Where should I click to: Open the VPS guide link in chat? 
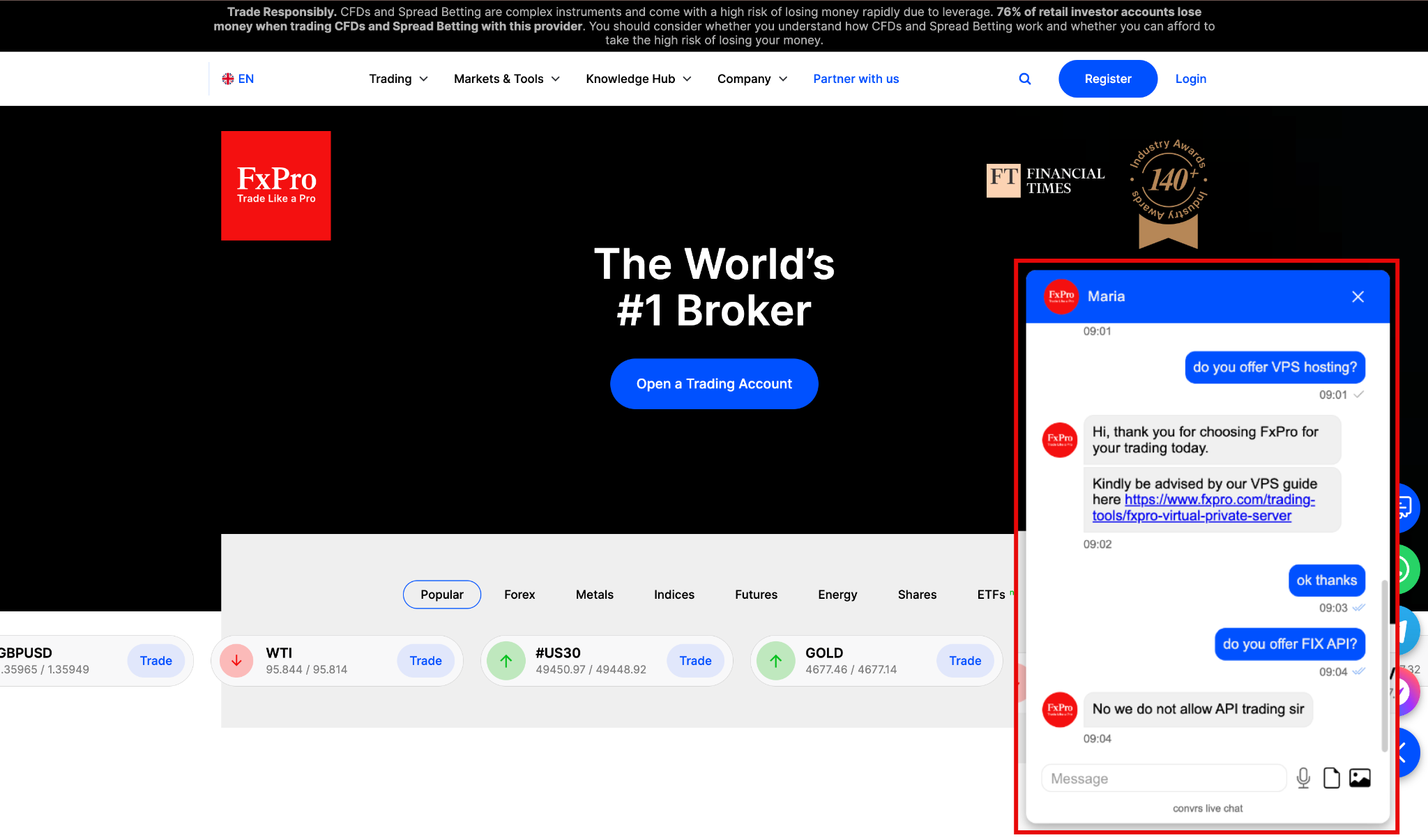[x=1204, y=508]
